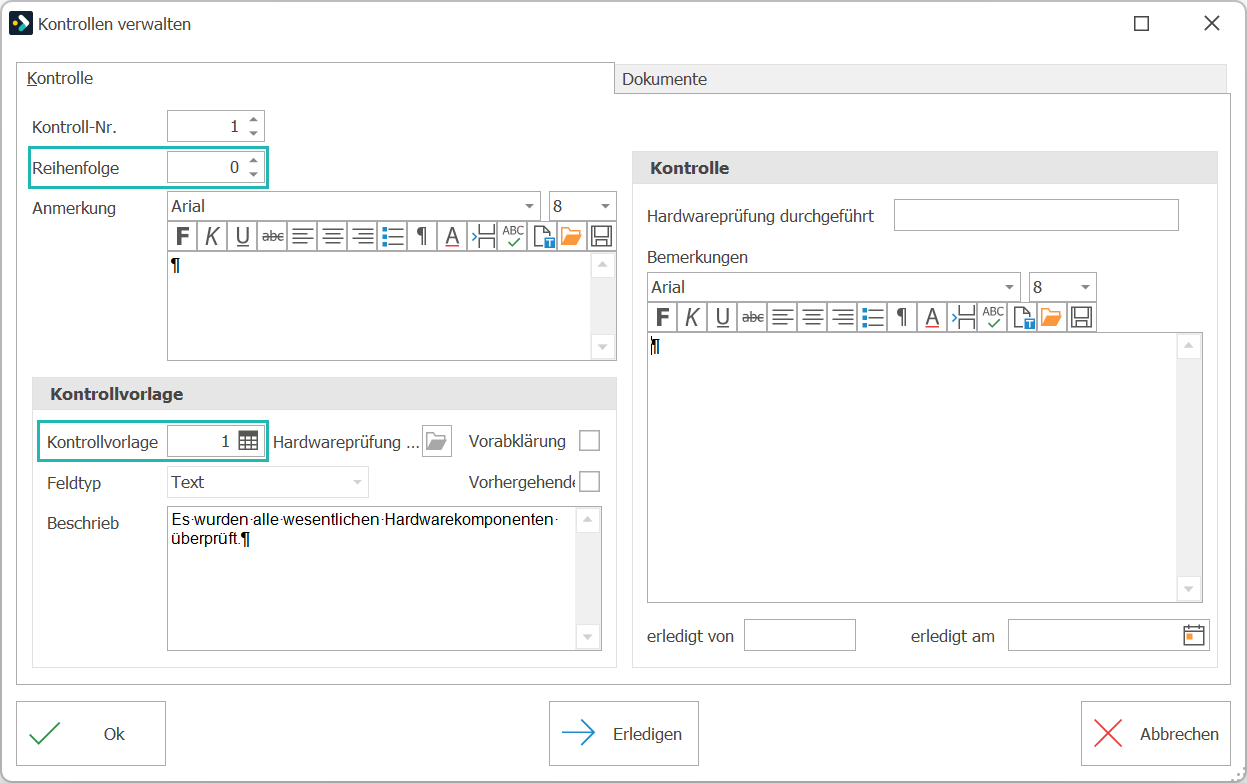Open Kontrollvorlage lookup table icon
This screenshot has width=1247, height=783.
[248, 441]
